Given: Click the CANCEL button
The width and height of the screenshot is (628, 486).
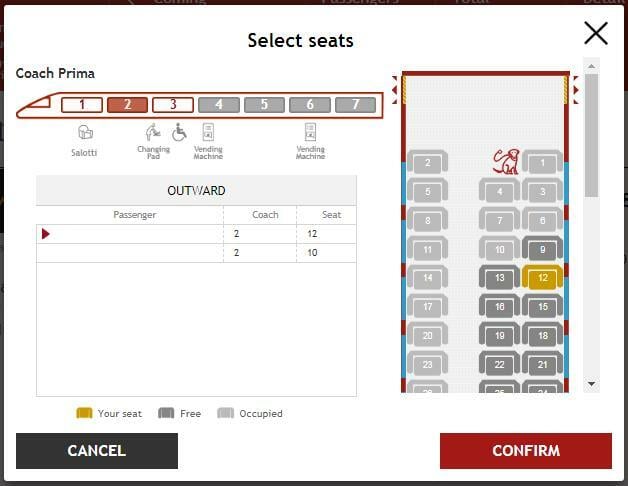Looking at the screenshot, I should [x=97, y=451].
